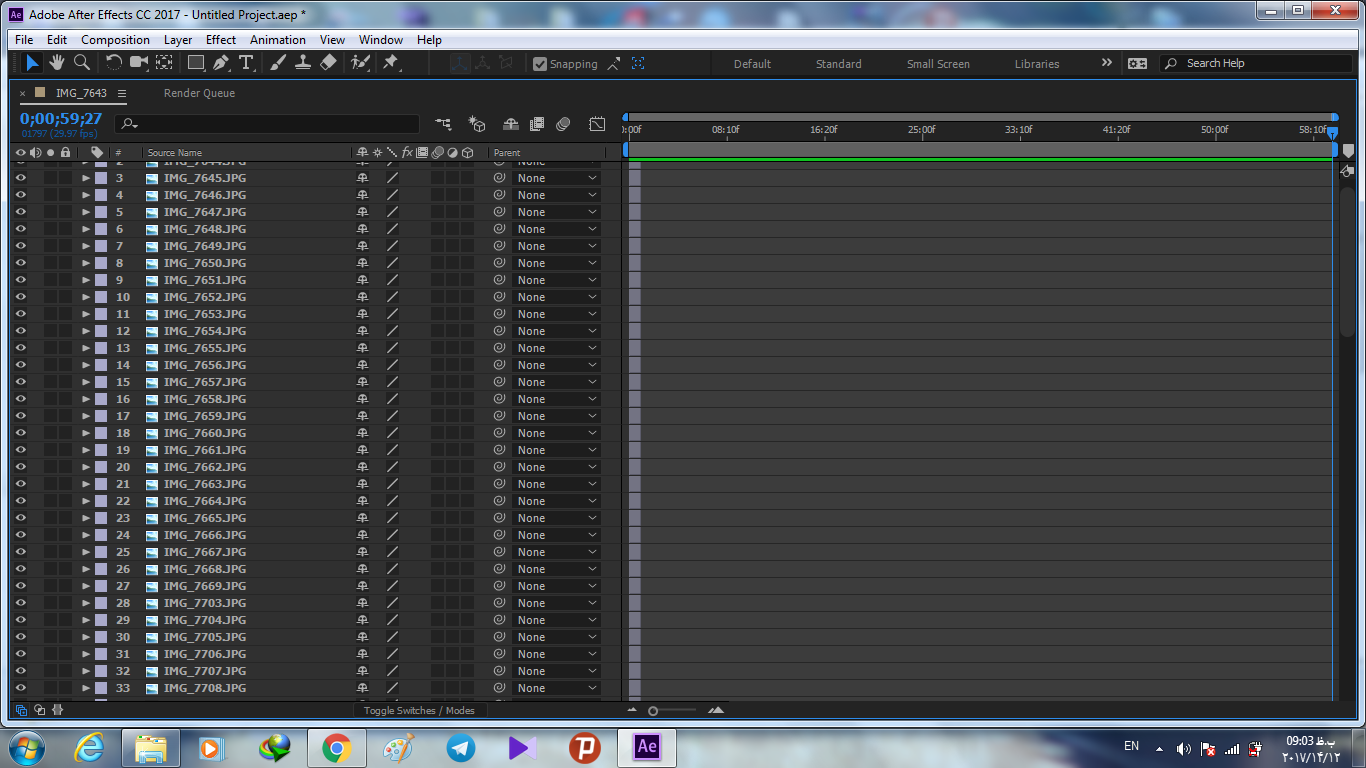Viewport: 1366px width, 768px height.
Task: Select the Unified Camera tool
Action: click(139, 62)
